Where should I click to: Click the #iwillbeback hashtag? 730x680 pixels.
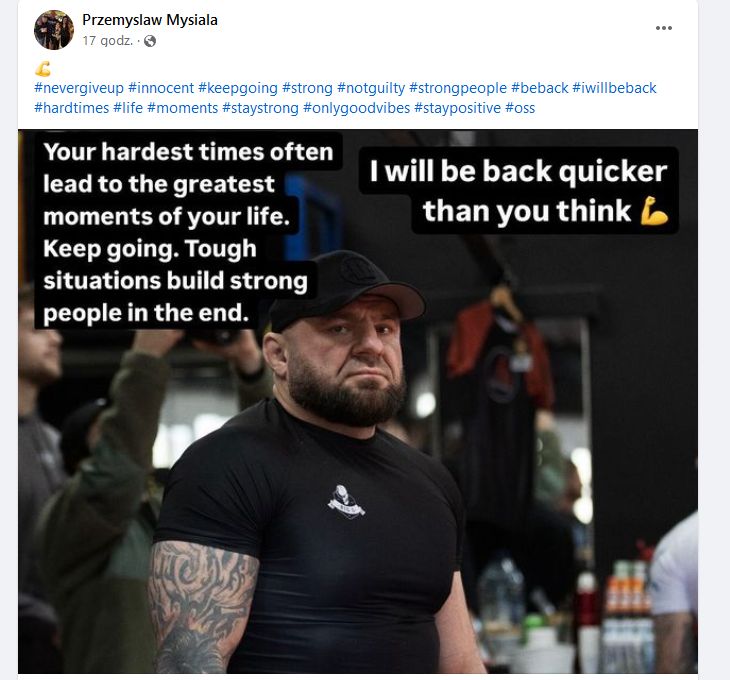pos(614,88)
